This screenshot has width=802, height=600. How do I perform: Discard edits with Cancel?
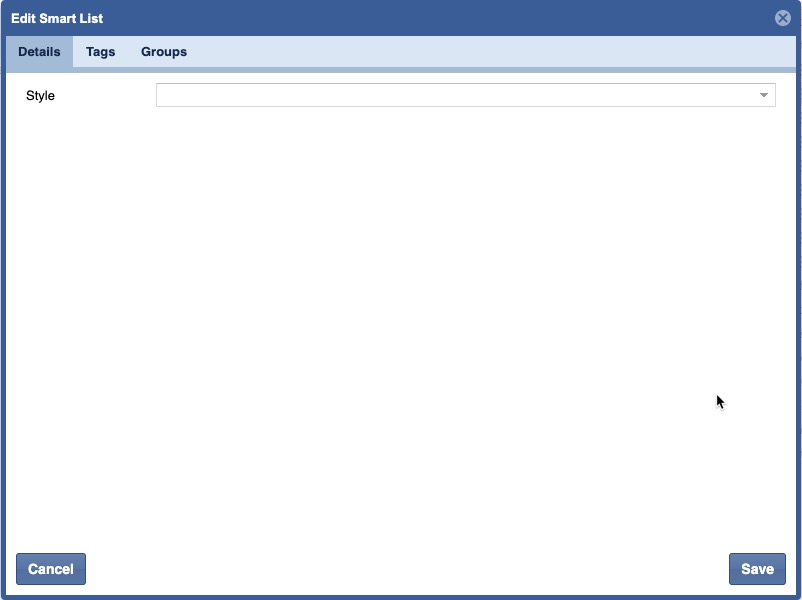point(51,569)
